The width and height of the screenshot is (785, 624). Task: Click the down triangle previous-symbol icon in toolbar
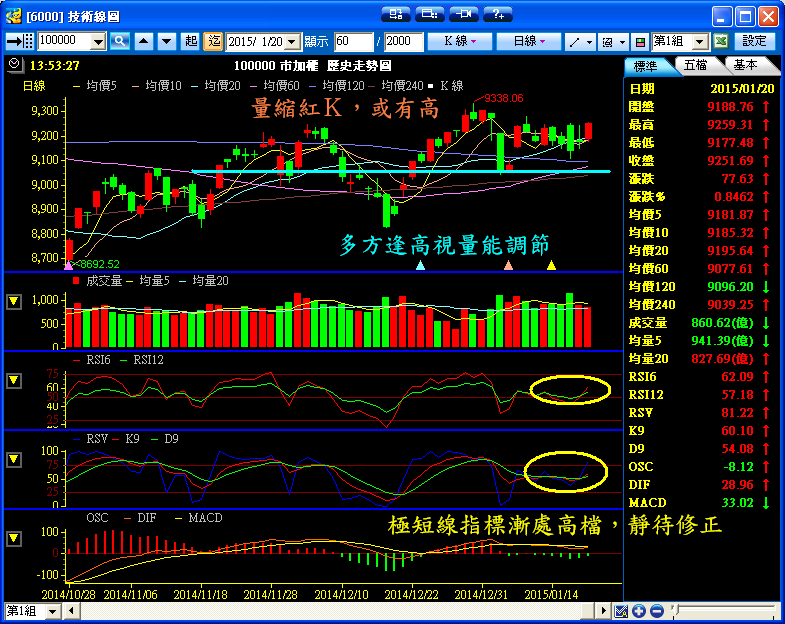point(166,41)
